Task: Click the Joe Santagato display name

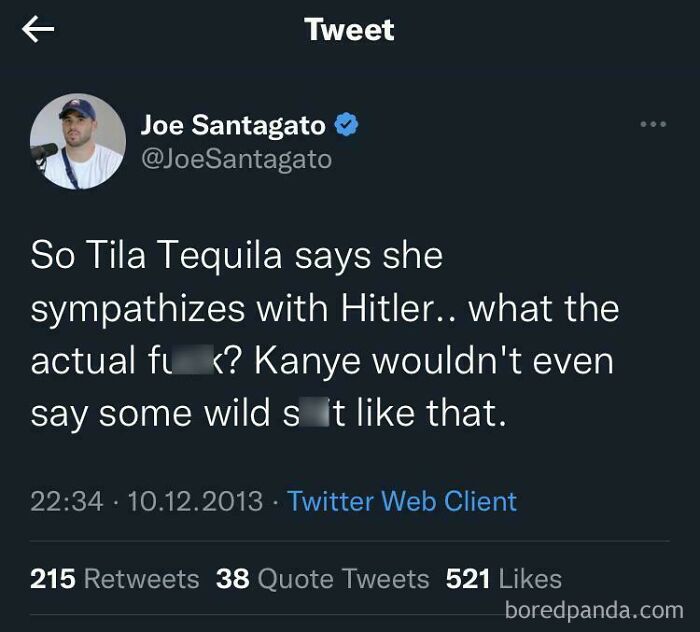Action: point(233,125)
